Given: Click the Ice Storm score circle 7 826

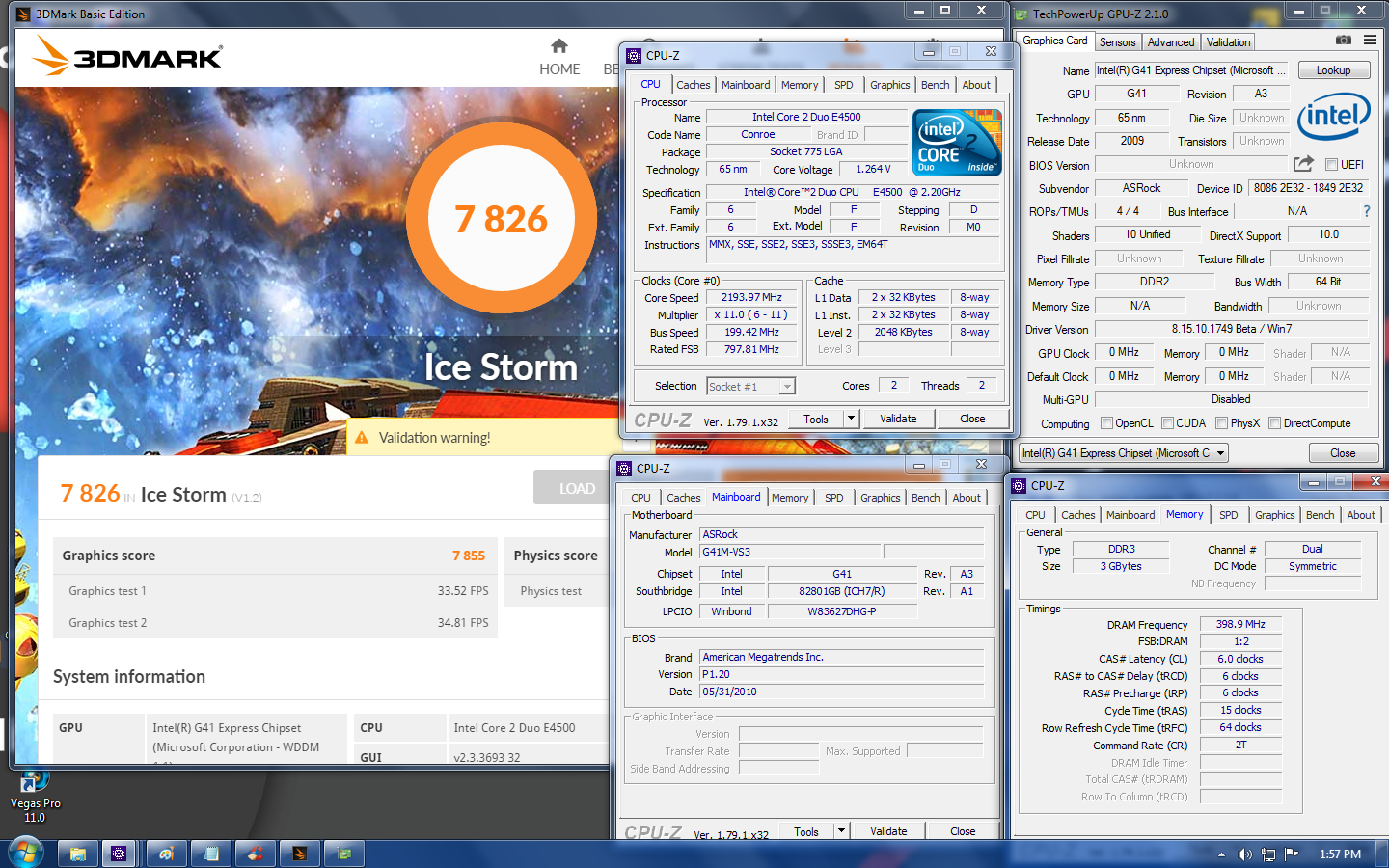Looking at the screenshot, I should click(x=502, y=219).
